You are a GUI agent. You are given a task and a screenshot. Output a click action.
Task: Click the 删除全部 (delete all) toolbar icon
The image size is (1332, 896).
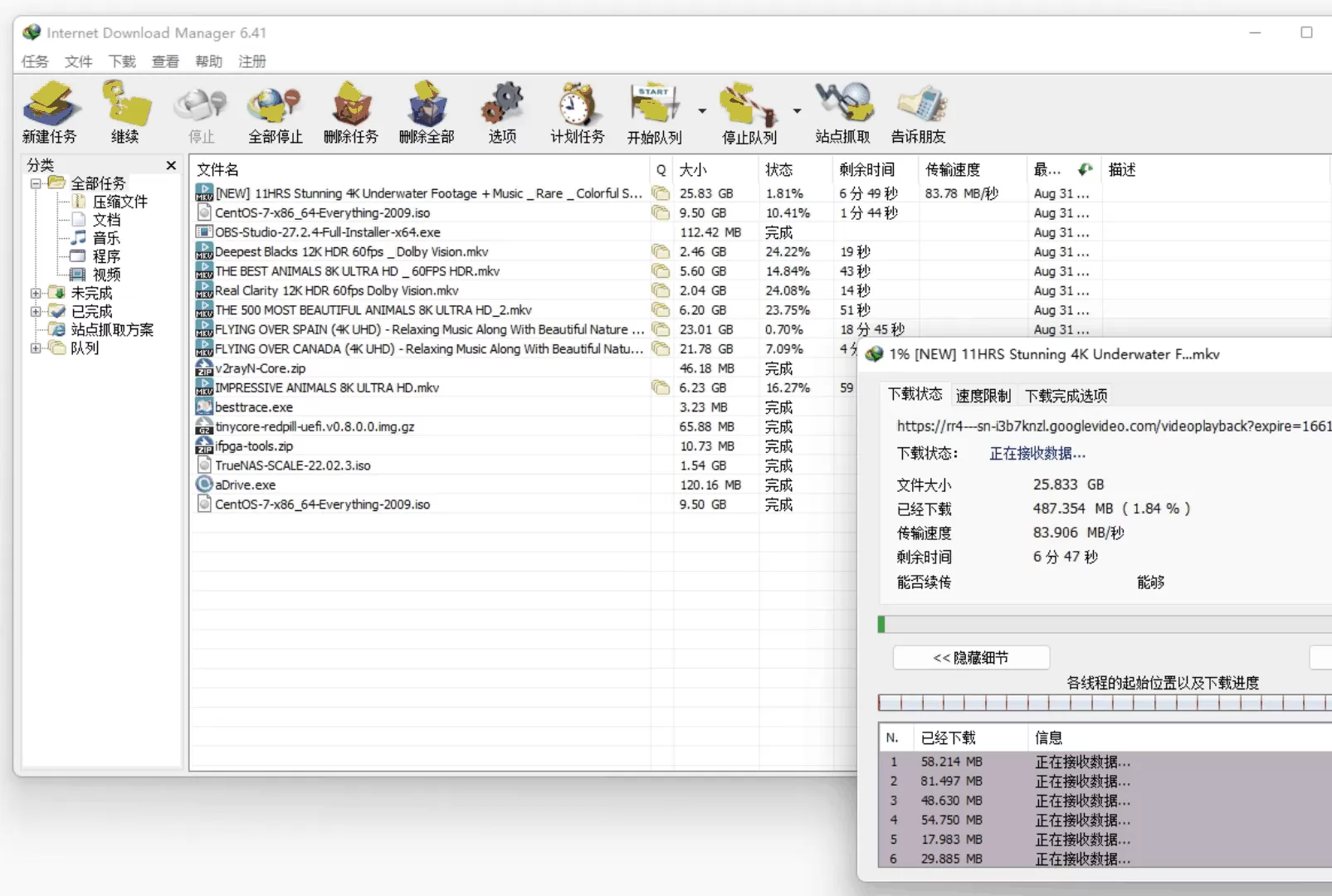[427, 112]
